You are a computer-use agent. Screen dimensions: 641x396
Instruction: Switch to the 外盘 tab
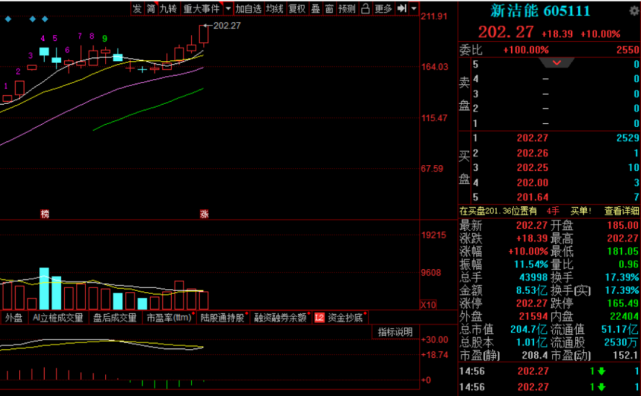pos(14,318)
